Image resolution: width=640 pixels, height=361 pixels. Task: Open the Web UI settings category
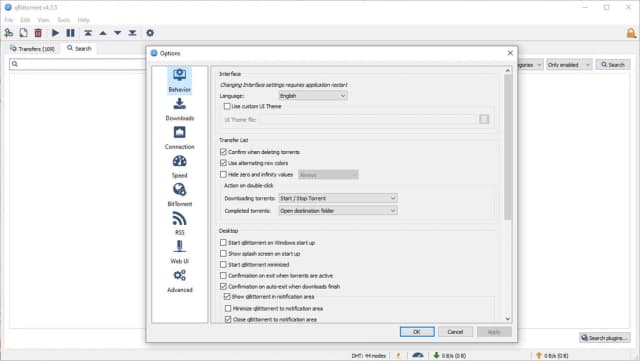[x=180, y=252]
